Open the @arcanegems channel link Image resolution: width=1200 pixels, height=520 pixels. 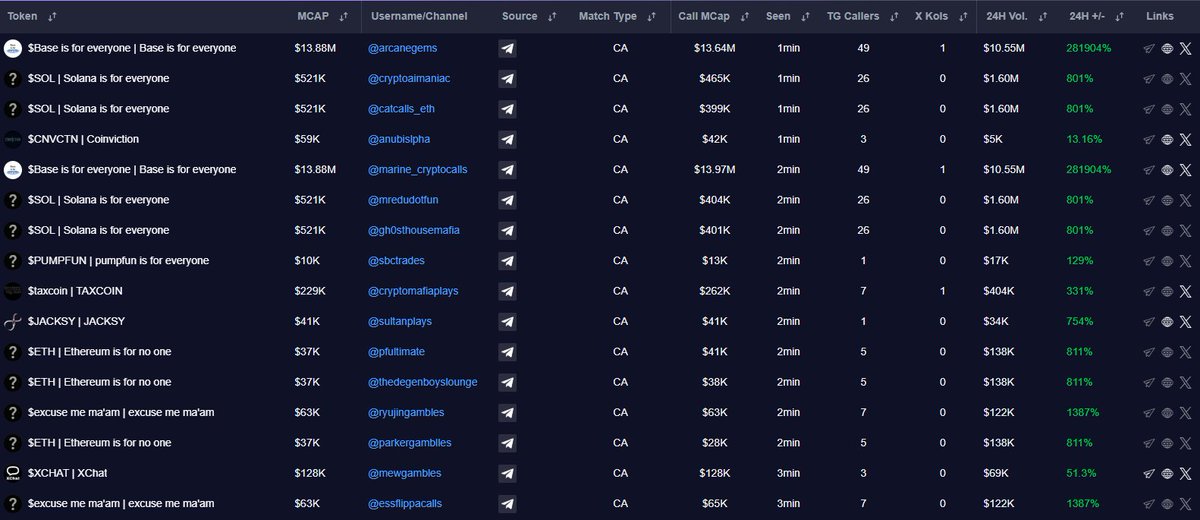pyautogui.click(x=403, y=48)
